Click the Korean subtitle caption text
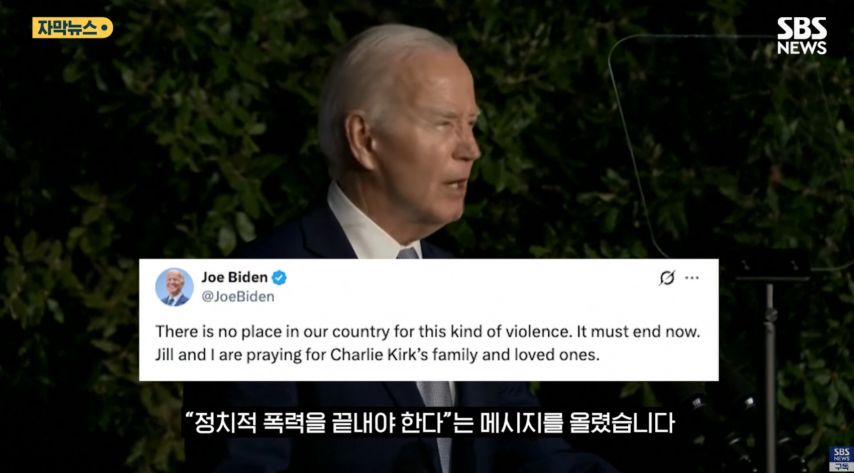The height and width of the screenshot is (473, 854). [430, 423]
